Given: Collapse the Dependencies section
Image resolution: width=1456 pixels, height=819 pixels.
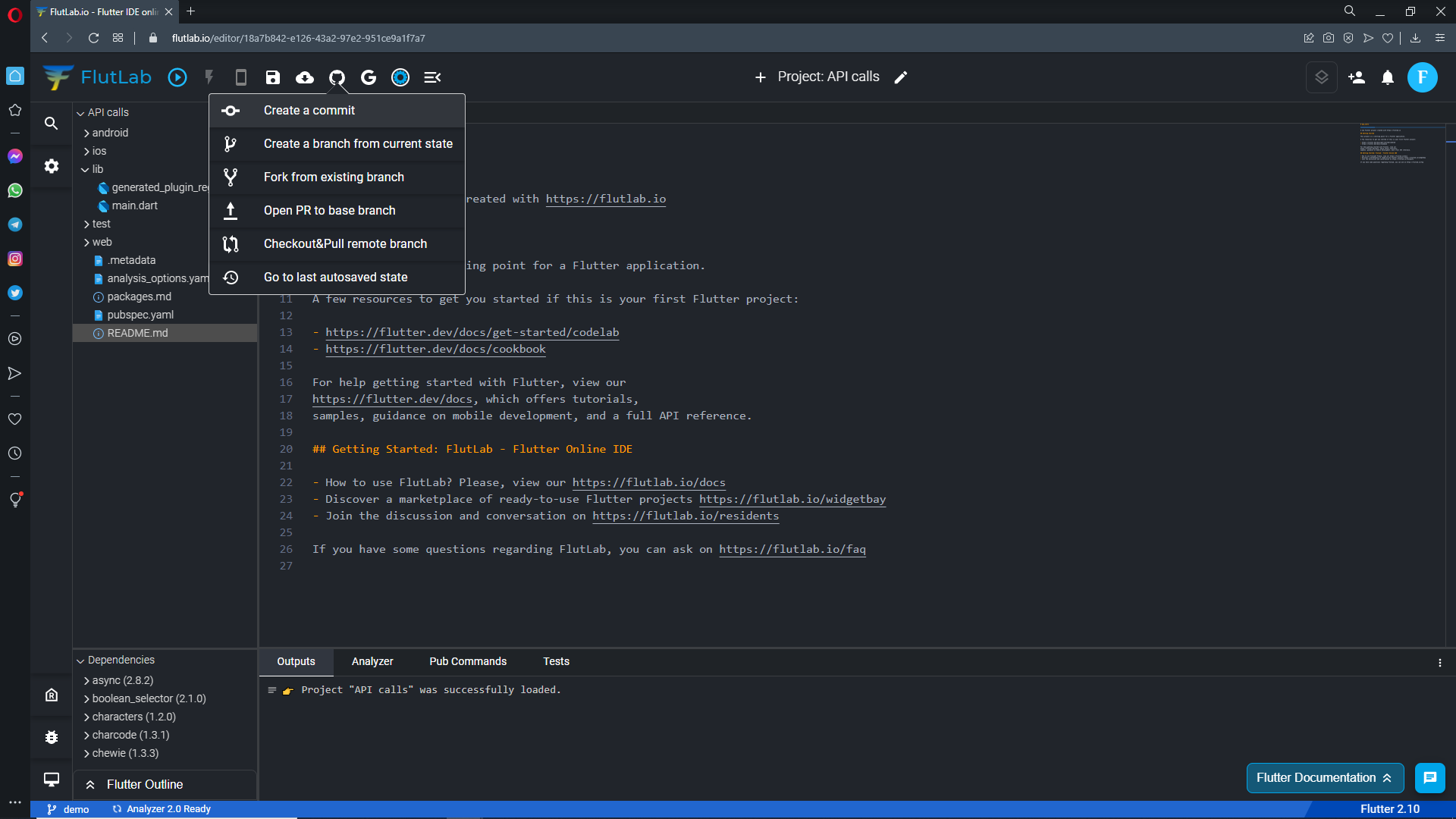Looking at the screenshot, I should coord(80,661).
